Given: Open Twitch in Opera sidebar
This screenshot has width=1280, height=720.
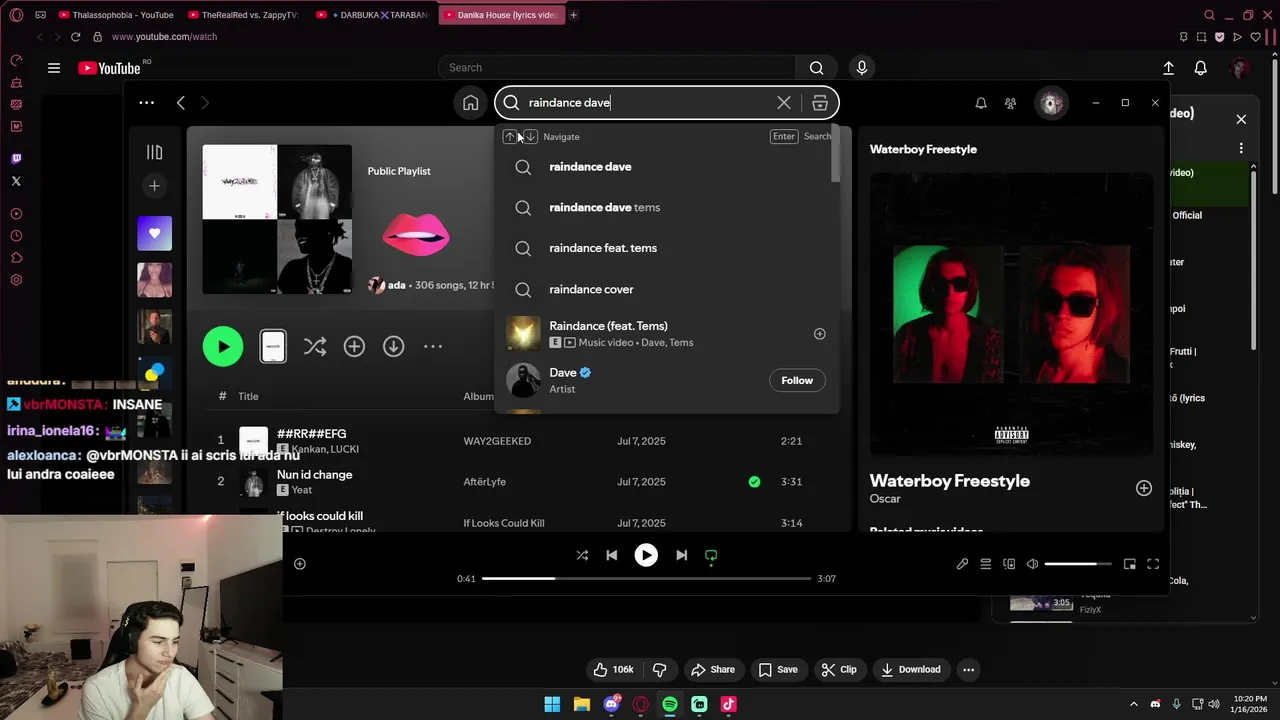Looking at the screenshot, I should 16,159.
